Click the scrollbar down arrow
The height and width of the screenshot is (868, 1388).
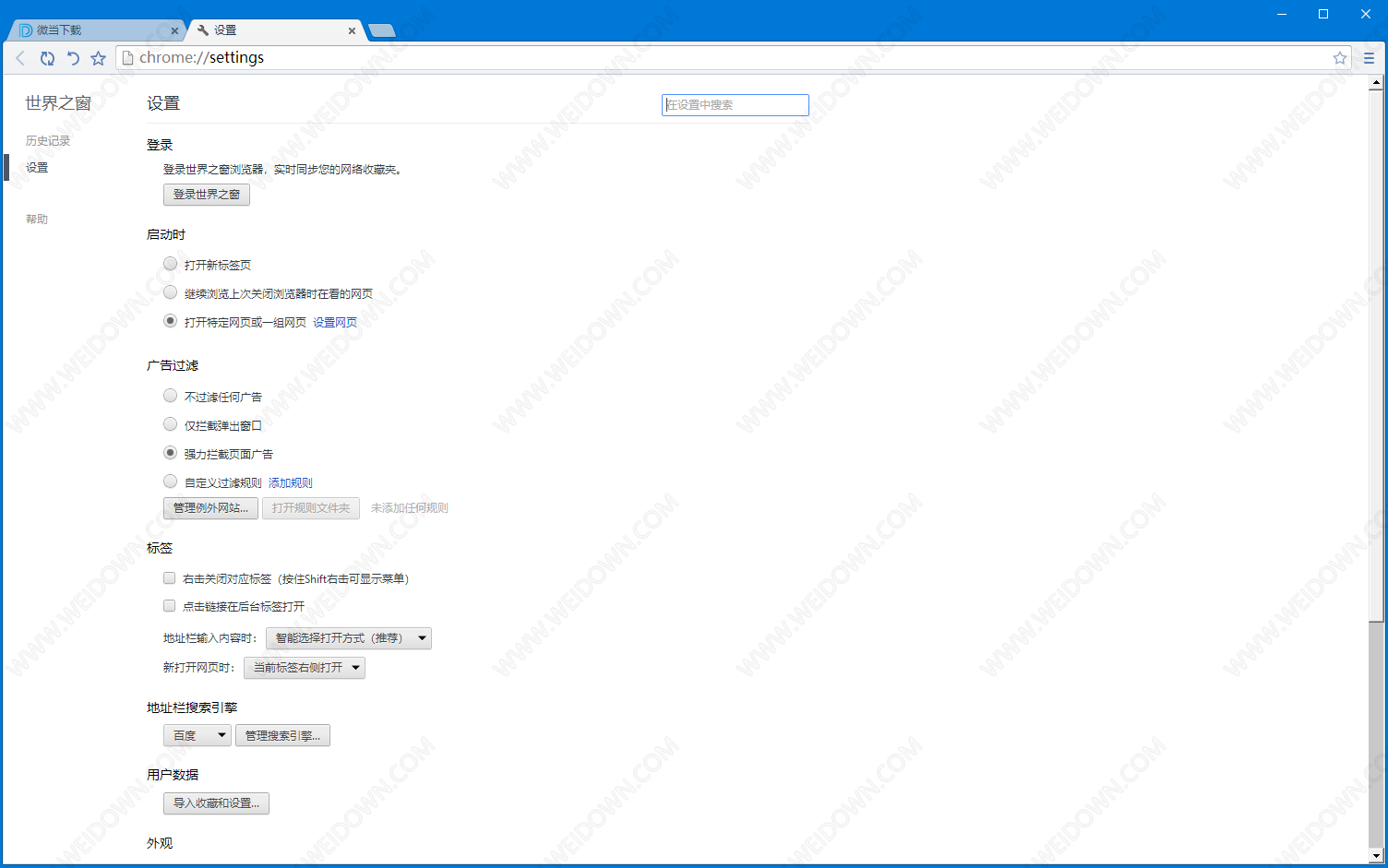coord(1376,856)
